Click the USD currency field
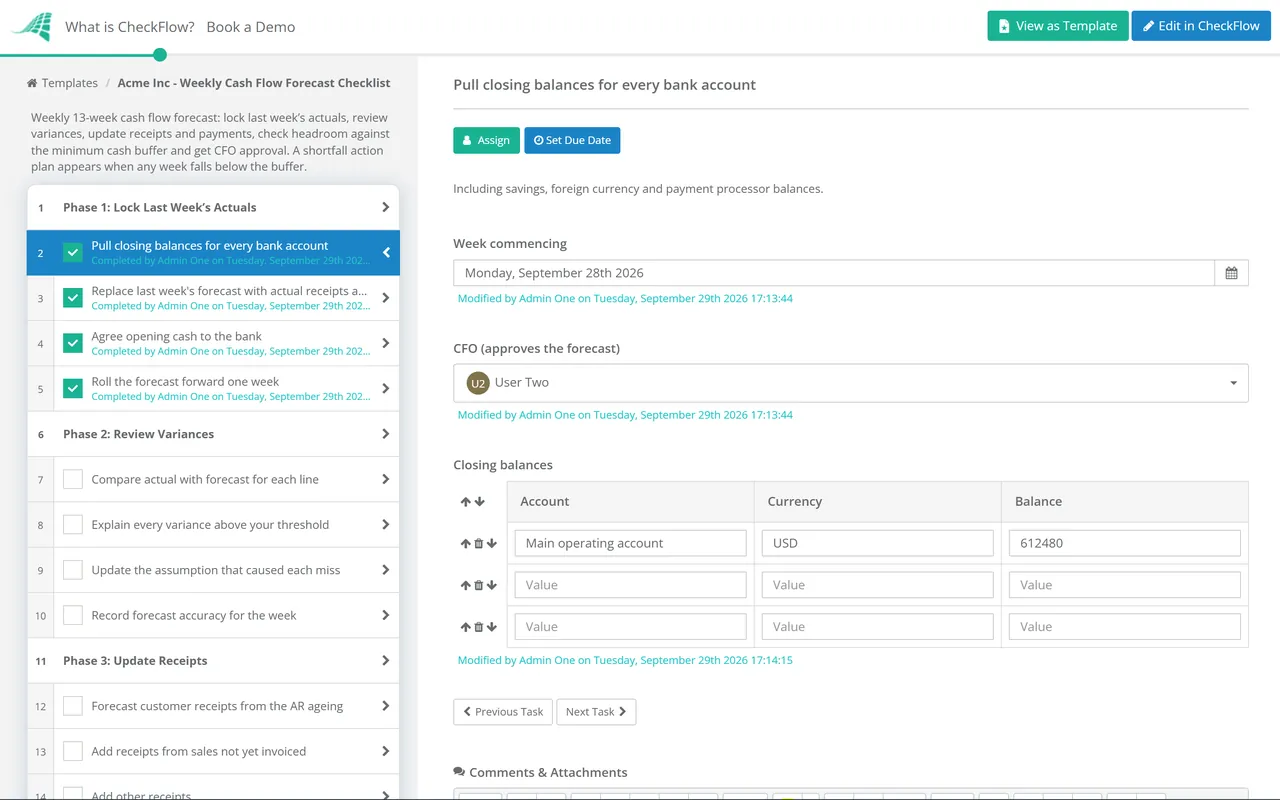1280x800 pixels. click(x=878, y=544)
